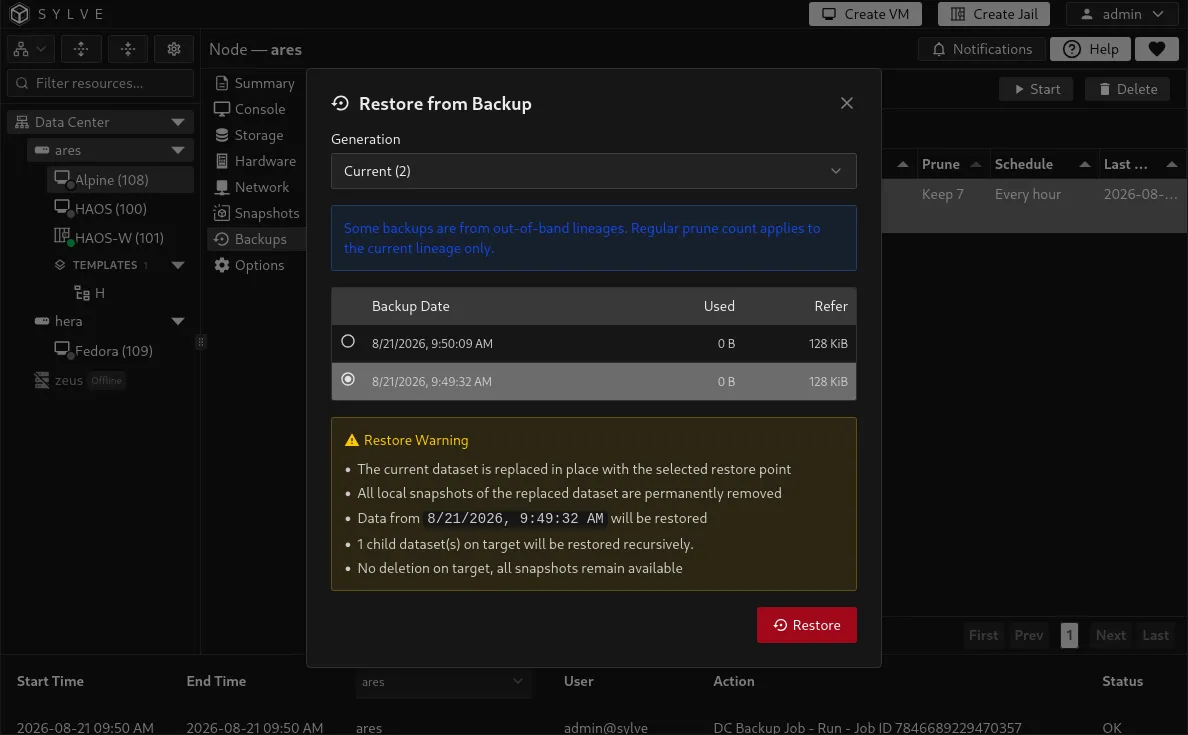Click the HAOS (100) VM monitor icon
The height and width of the screenshot is (735, 1188).
pyautogui.click(x=62, y=208)
